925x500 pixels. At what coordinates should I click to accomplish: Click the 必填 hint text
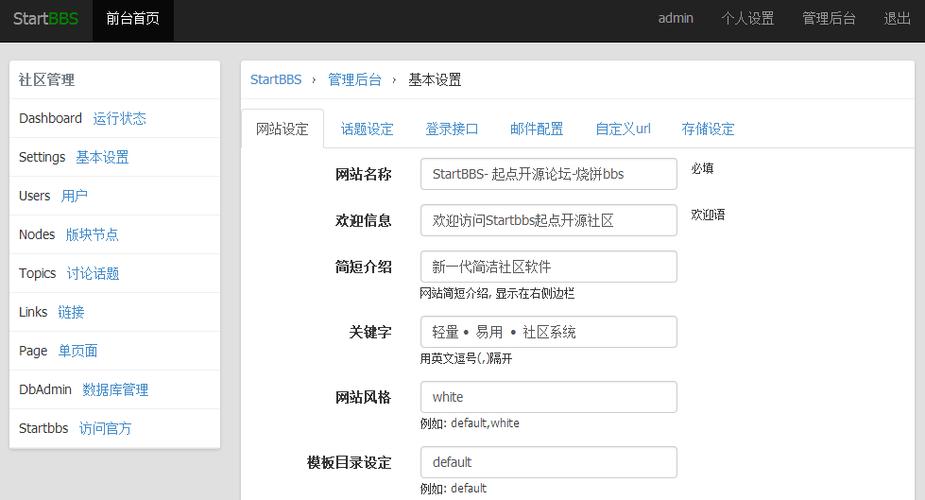point(702,169)
